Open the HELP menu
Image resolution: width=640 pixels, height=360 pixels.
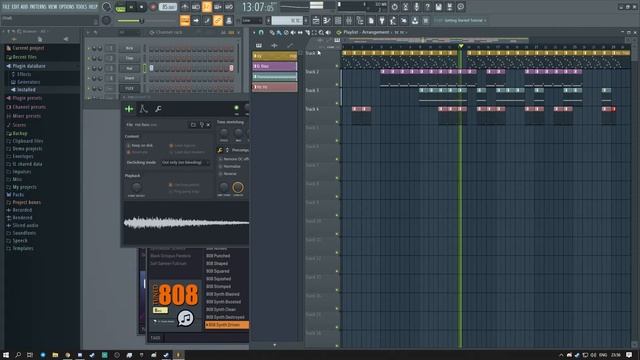[x=93, y=7]
